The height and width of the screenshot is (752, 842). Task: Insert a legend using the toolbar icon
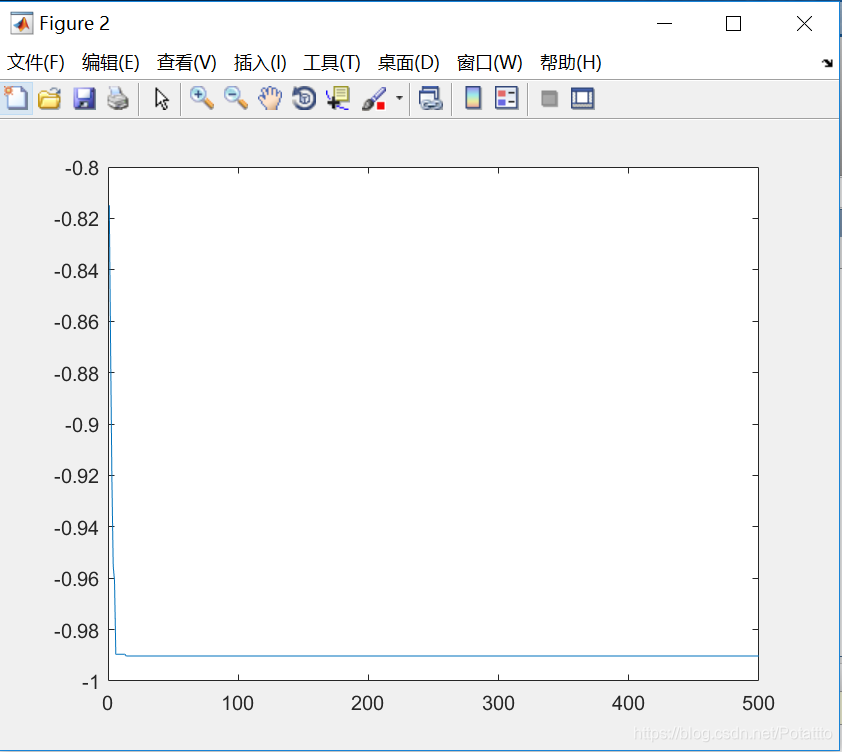point(506,99)
